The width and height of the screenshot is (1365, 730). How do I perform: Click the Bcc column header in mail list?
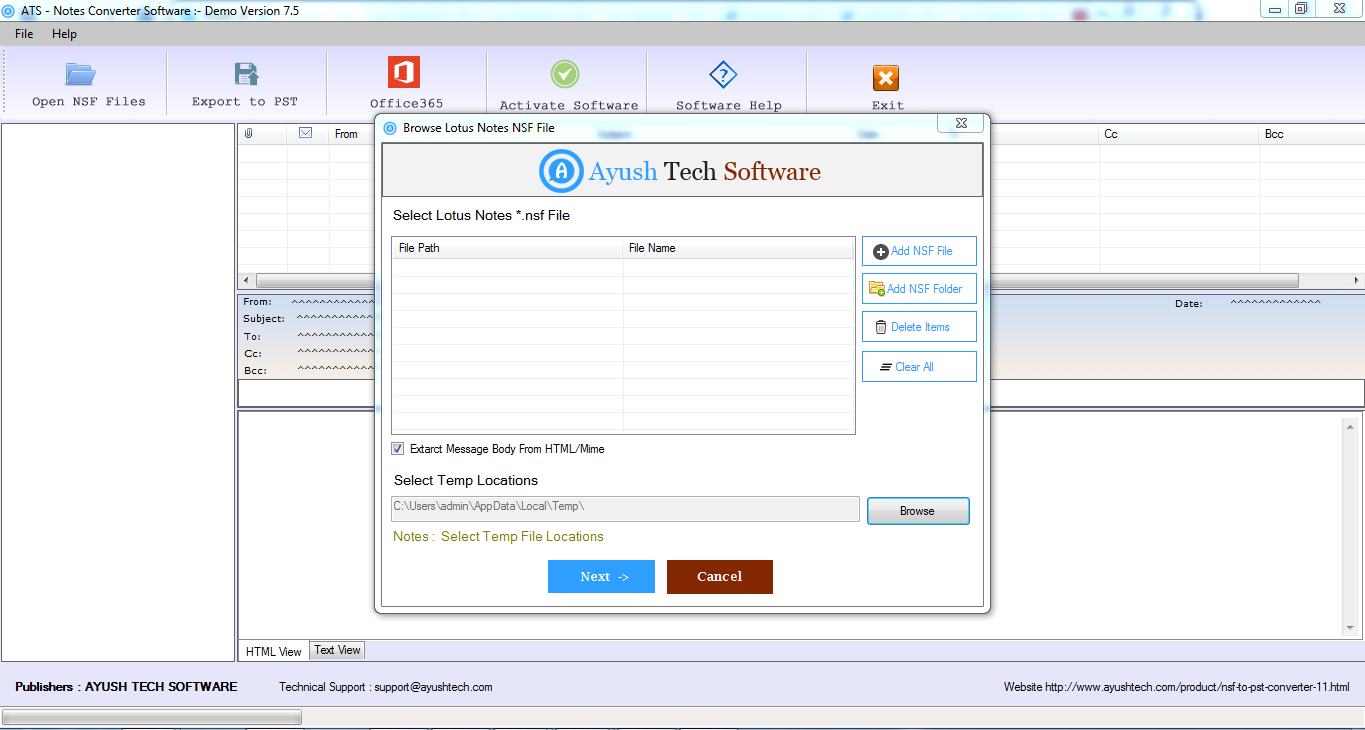pyautogui.click(x=1311, y=134)
